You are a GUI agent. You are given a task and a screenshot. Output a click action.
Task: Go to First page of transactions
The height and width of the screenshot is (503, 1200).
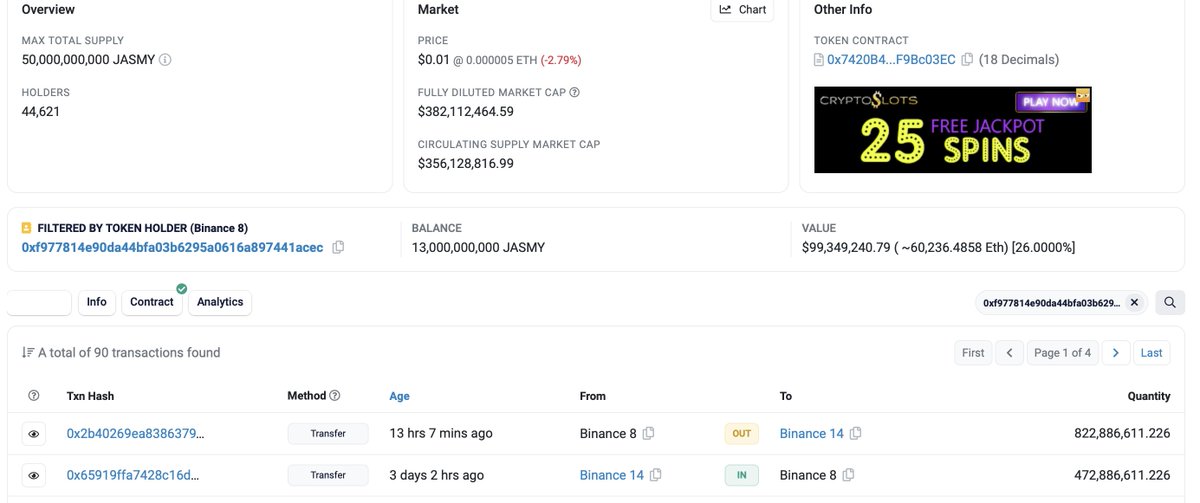click(973, 353)
